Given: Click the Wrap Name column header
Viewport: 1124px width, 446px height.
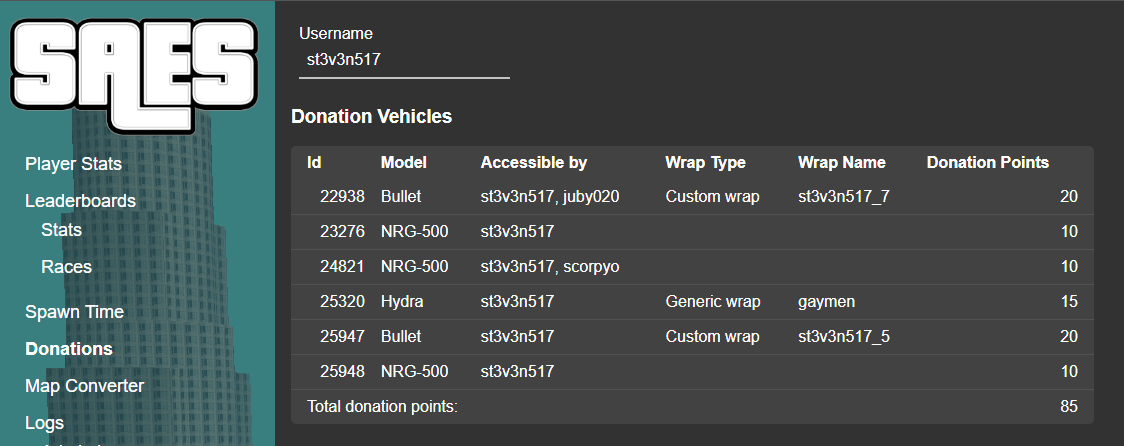Looking at the screenshot, I should point(841,162).
